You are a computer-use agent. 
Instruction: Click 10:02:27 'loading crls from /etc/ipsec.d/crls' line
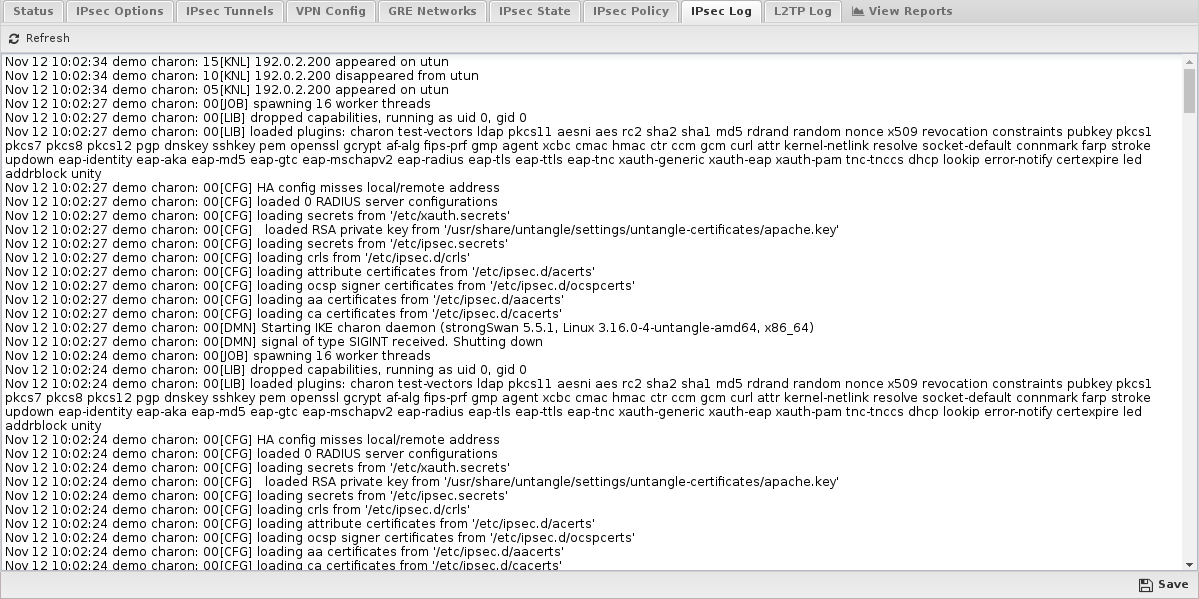tap(238, 258)
